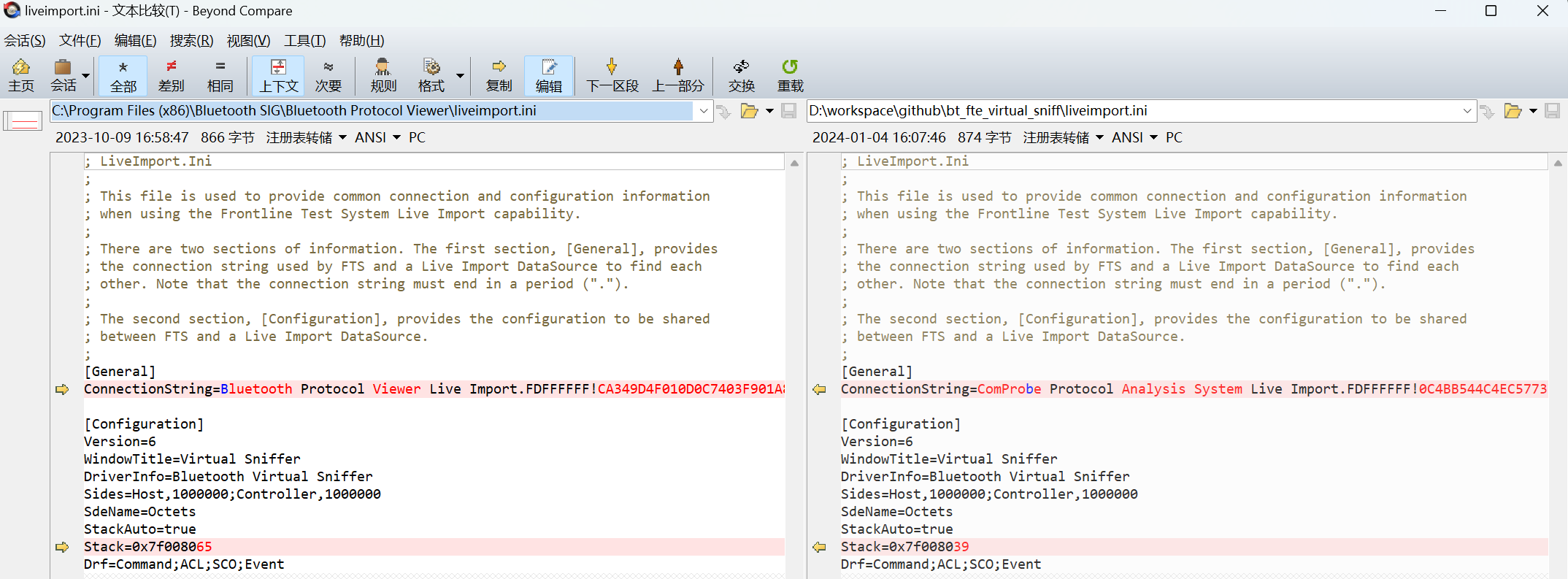Toggle the 次要 (Minor) differences button
Screen dimensions: 1568x579
pos(328,76)
